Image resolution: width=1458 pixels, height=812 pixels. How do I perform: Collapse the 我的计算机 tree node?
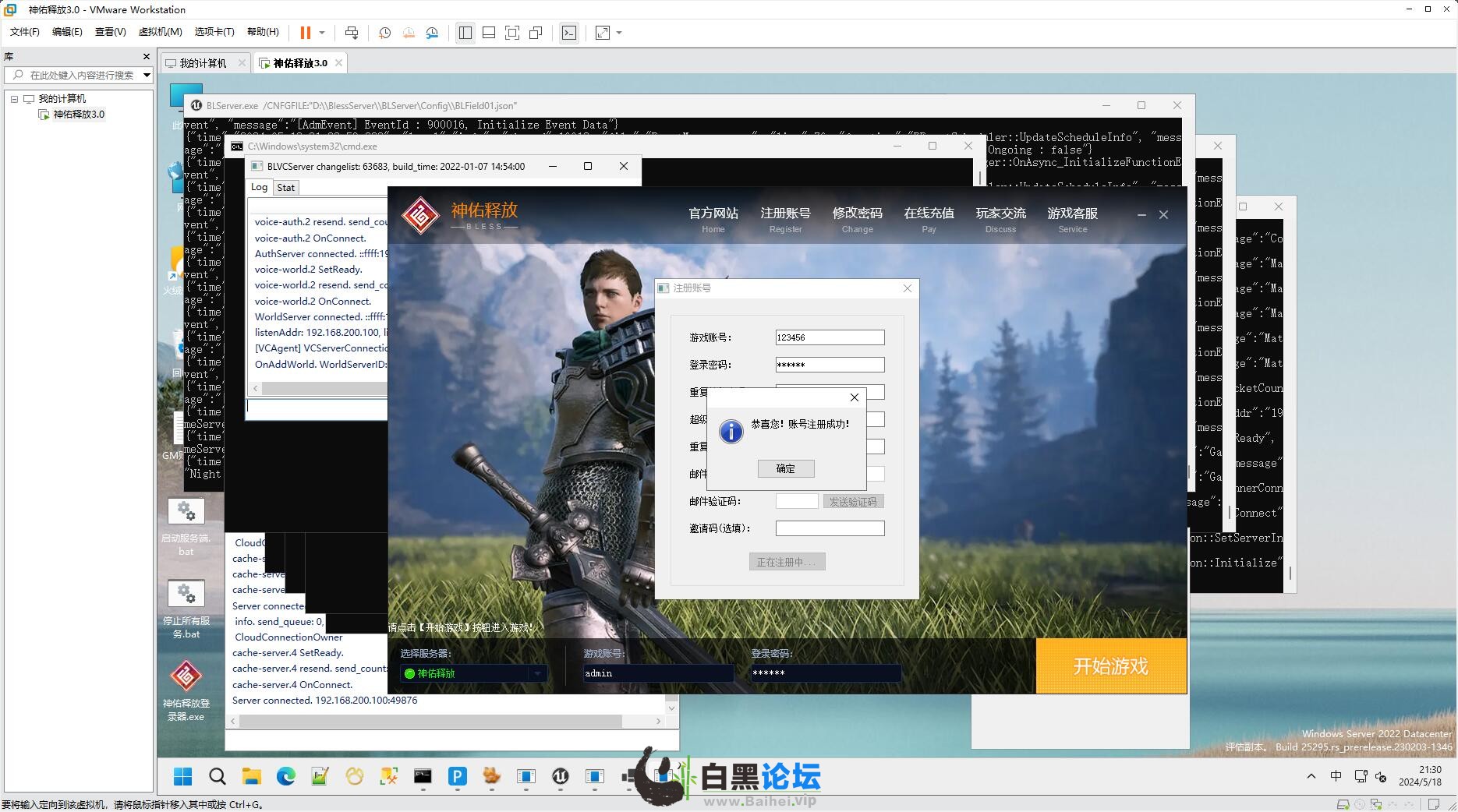14,99
